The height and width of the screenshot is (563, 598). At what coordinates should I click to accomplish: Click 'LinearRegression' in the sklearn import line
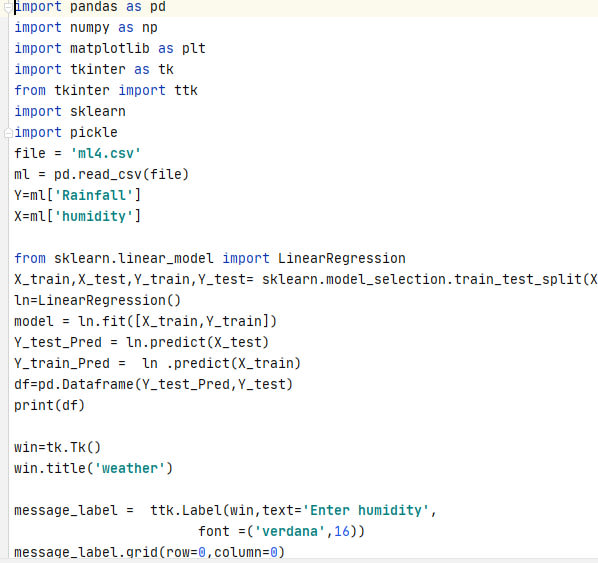[341, 259]
